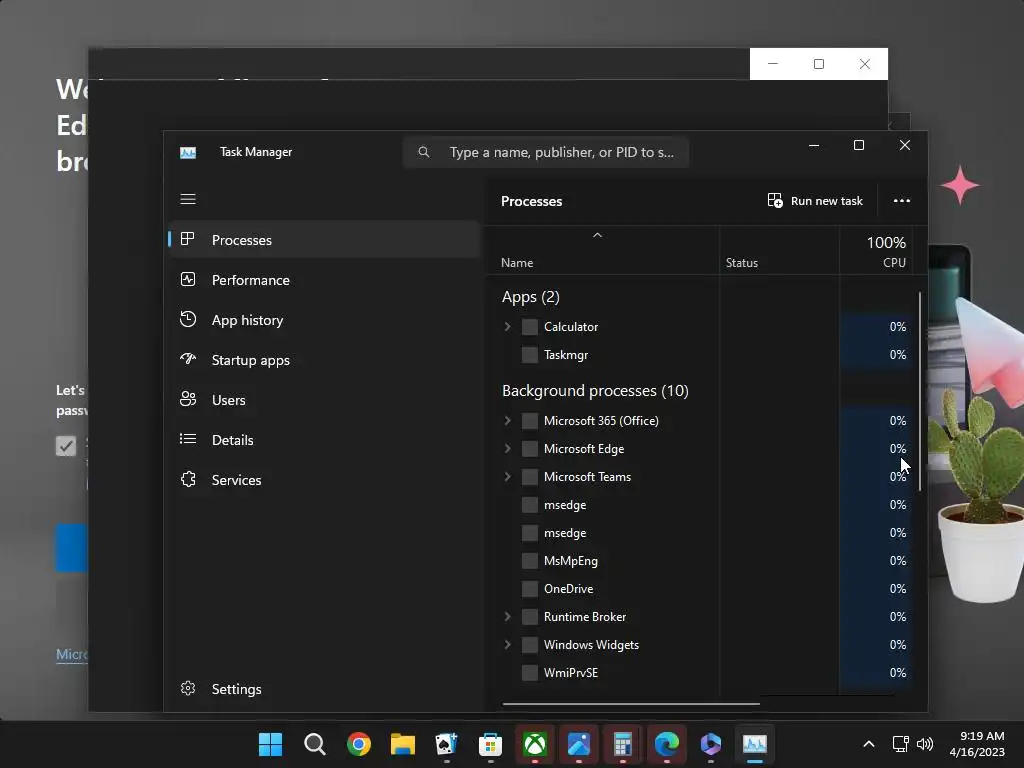Toggle the checkbox on the Edge welcome page
Image resolution: width=1024 pixels, height=768 pixels.
click(66, 446)
